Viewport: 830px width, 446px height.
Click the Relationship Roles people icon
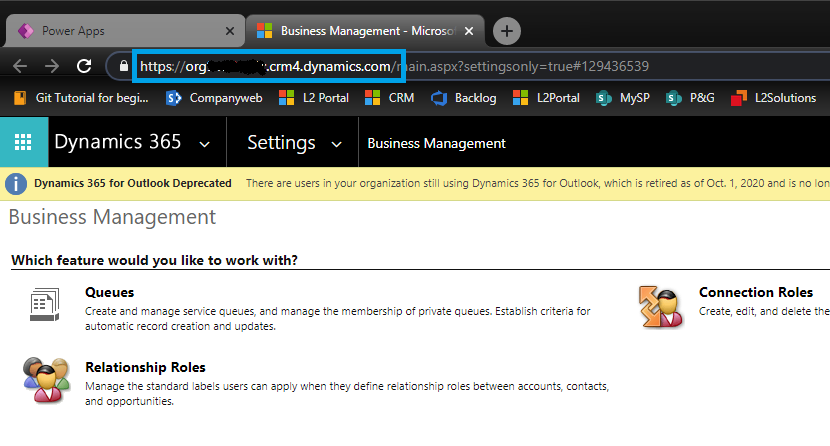[x=46, y=378]
